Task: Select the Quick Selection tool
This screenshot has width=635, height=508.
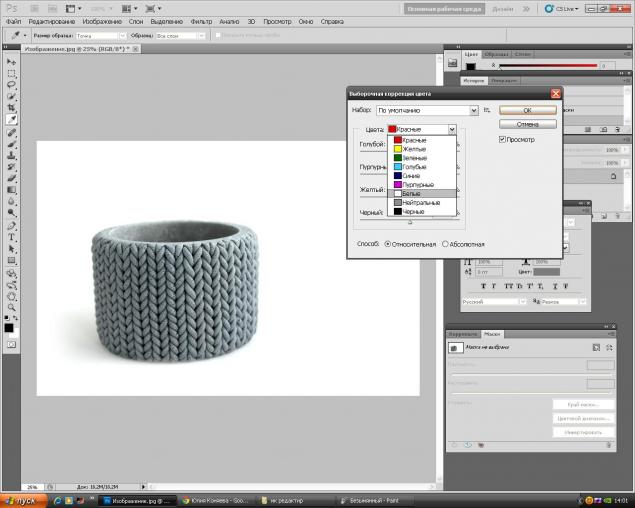Action: click(11, 96)
